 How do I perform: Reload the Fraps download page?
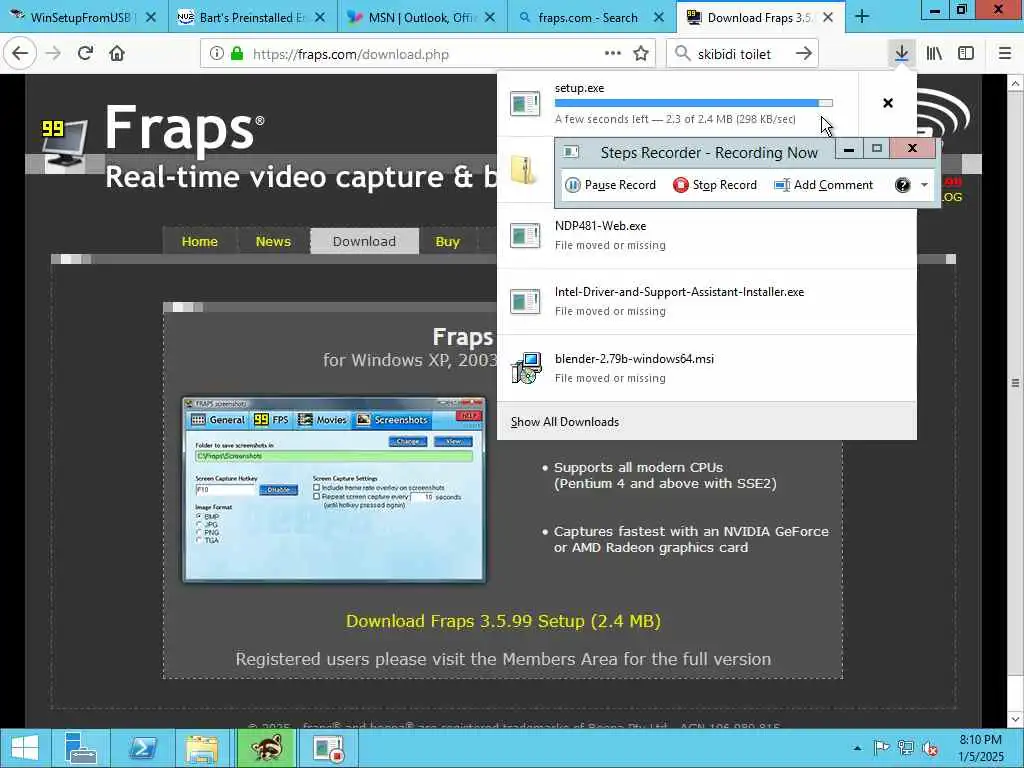pyautogui.click(x=85, y=54)
